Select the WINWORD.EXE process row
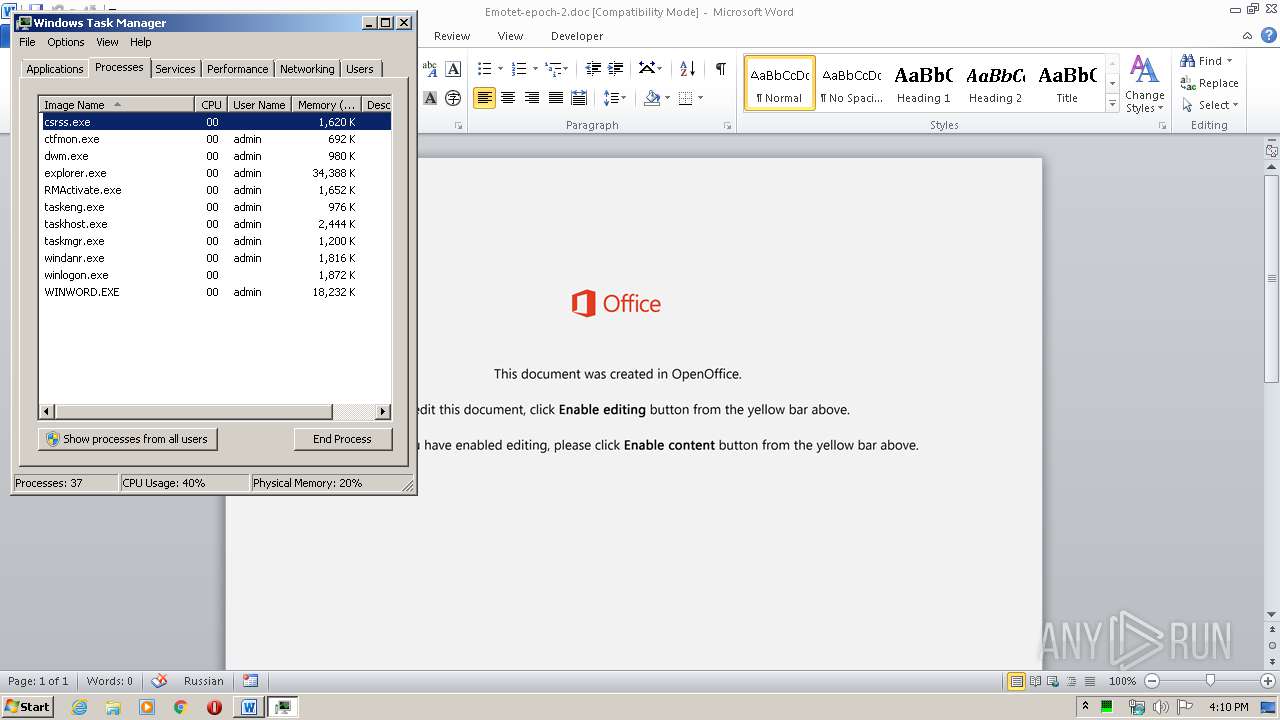1280x720 pixels. pyautogui.click(x=215, y=292)
